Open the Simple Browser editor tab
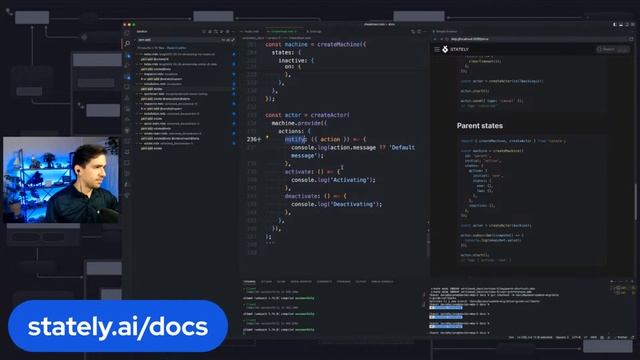 pyautogui.click(x=446, y=31)
